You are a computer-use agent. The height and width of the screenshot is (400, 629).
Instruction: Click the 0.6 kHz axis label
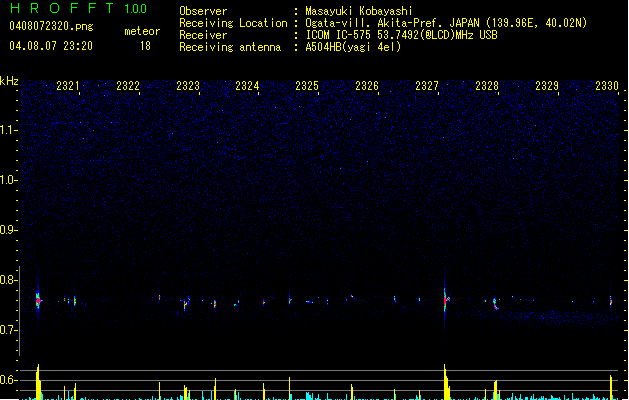[8, 380]
